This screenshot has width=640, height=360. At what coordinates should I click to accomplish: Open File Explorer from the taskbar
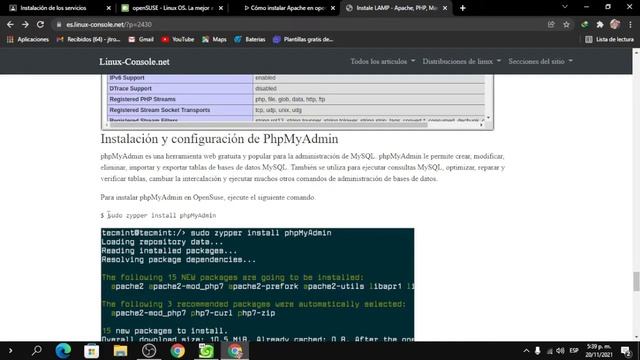point(120,351)
